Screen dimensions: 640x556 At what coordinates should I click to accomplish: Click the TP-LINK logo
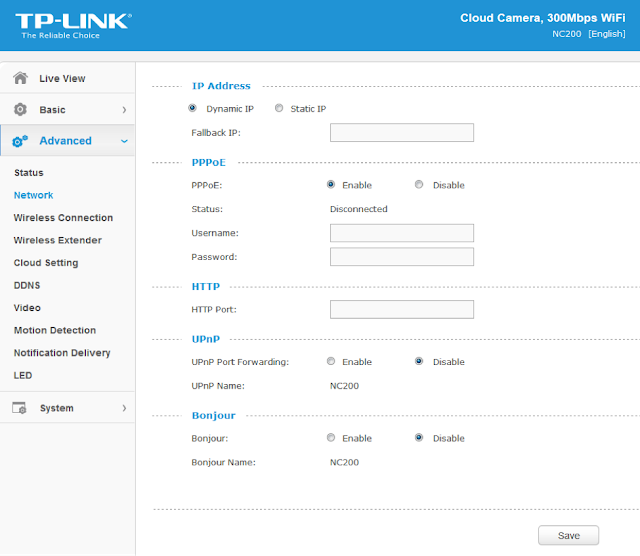(x=72, y=24)
